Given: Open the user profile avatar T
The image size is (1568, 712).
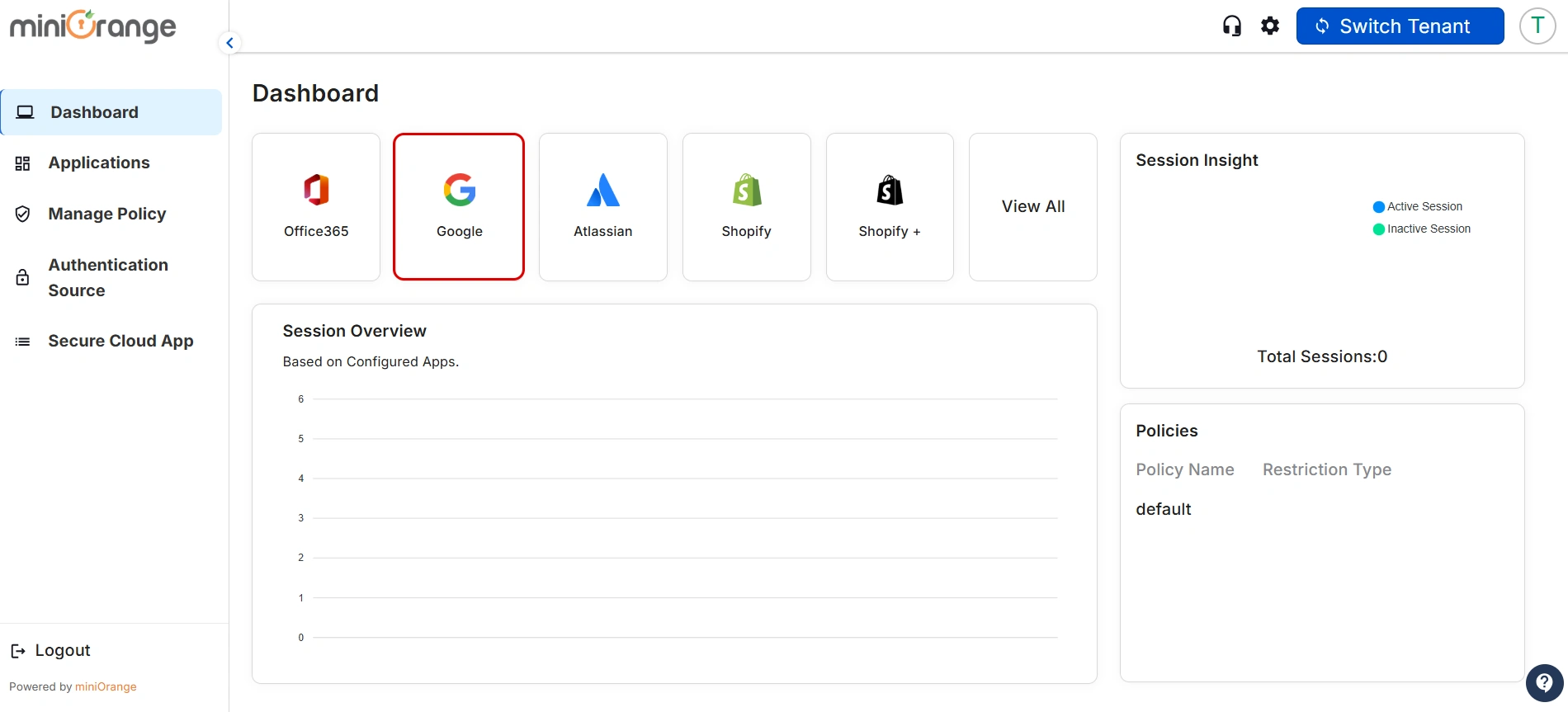Looking at the screenshot, I should (1537, 26).
